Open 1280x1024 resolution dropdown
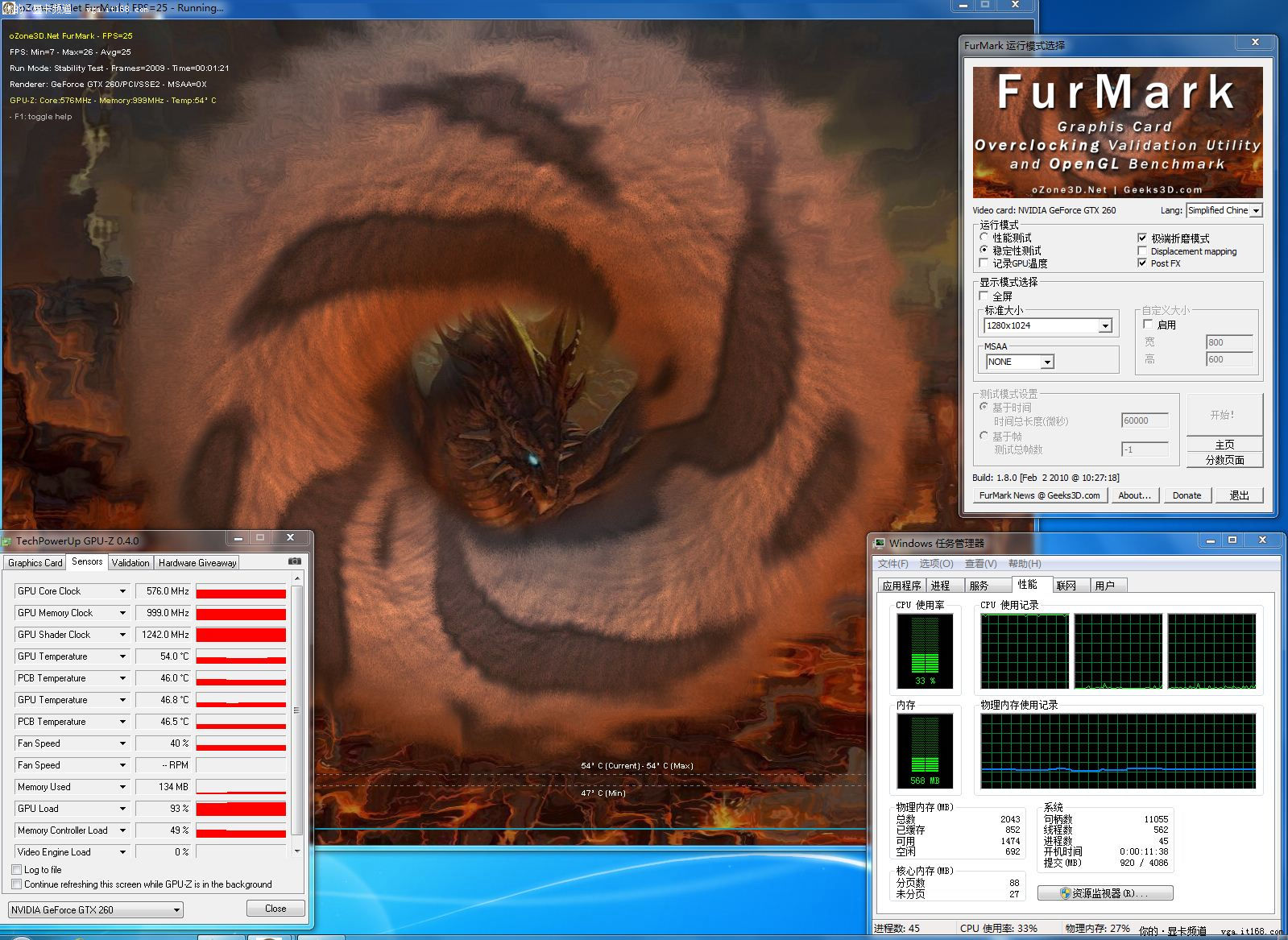This screenshot has width=1288, height=940. tap(1105, 325)
